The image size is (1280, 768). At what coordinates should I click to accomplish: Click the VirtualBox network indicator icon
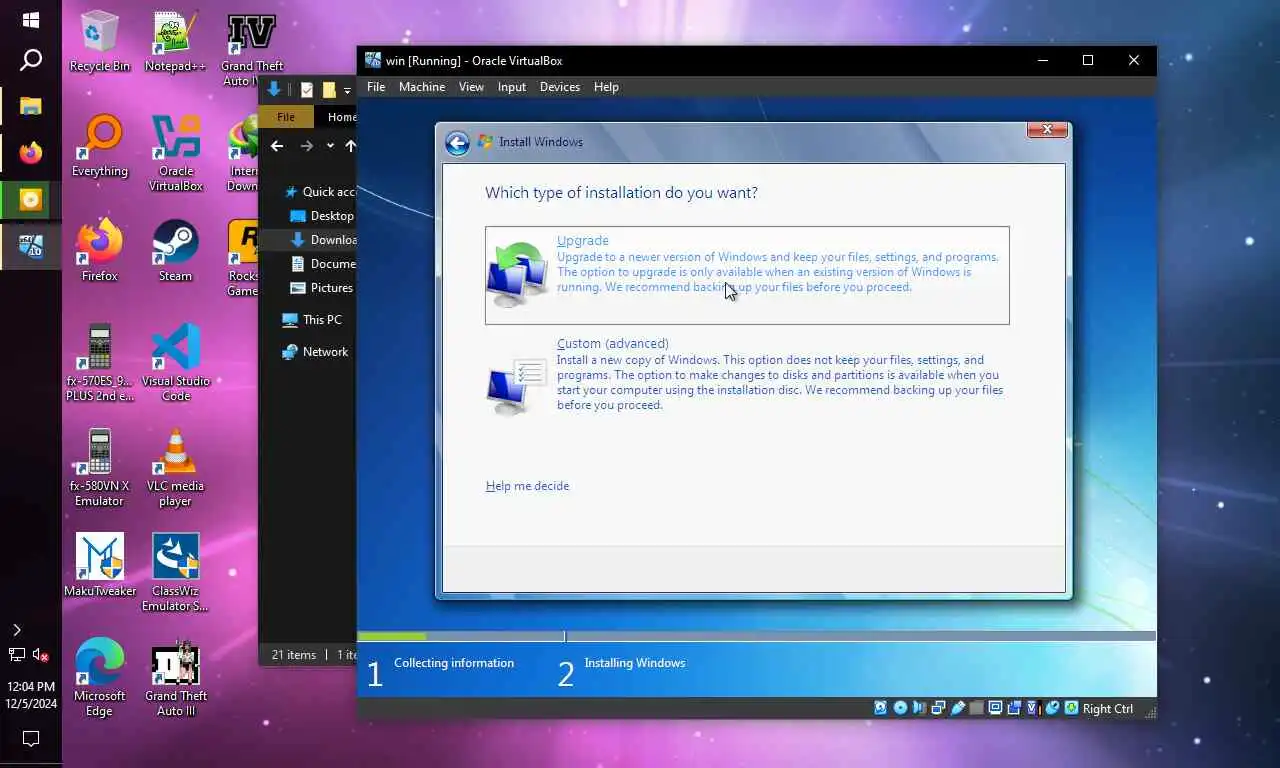[x=938, y=708]
